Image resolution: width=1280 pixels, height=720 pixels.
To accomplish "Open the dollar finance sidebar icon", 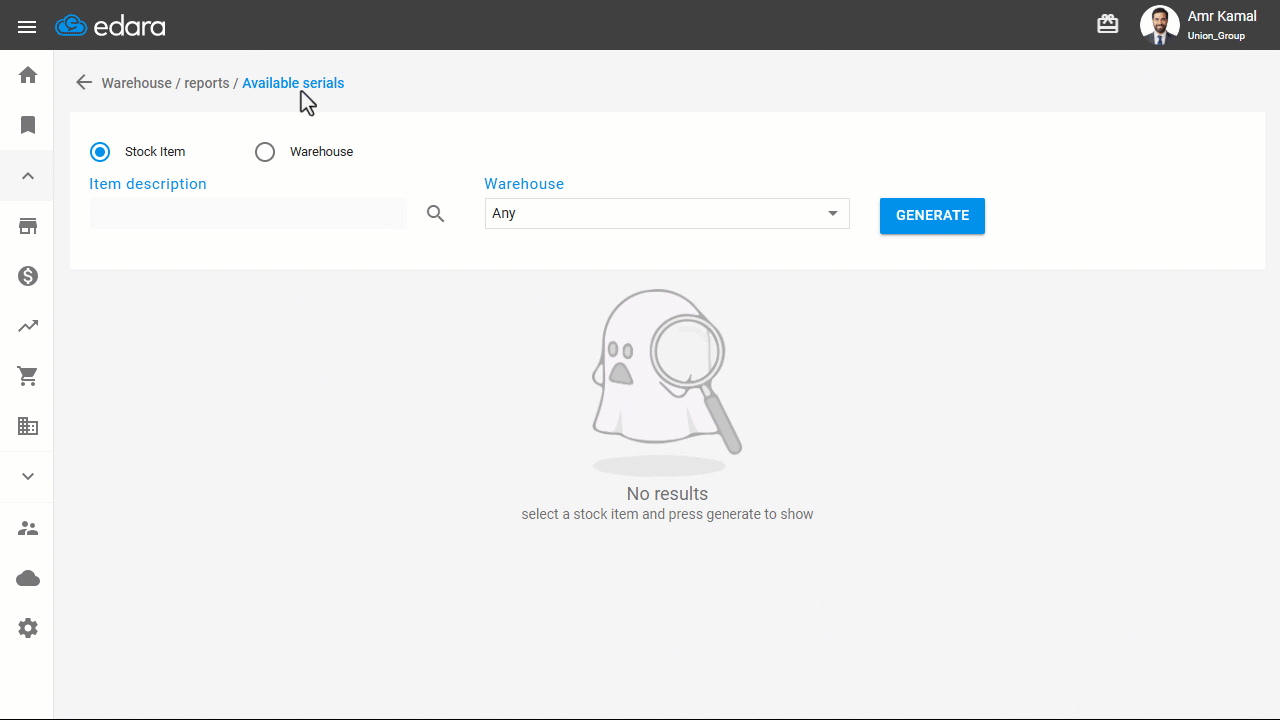I will pyautogui.click(x=28, y=276).
